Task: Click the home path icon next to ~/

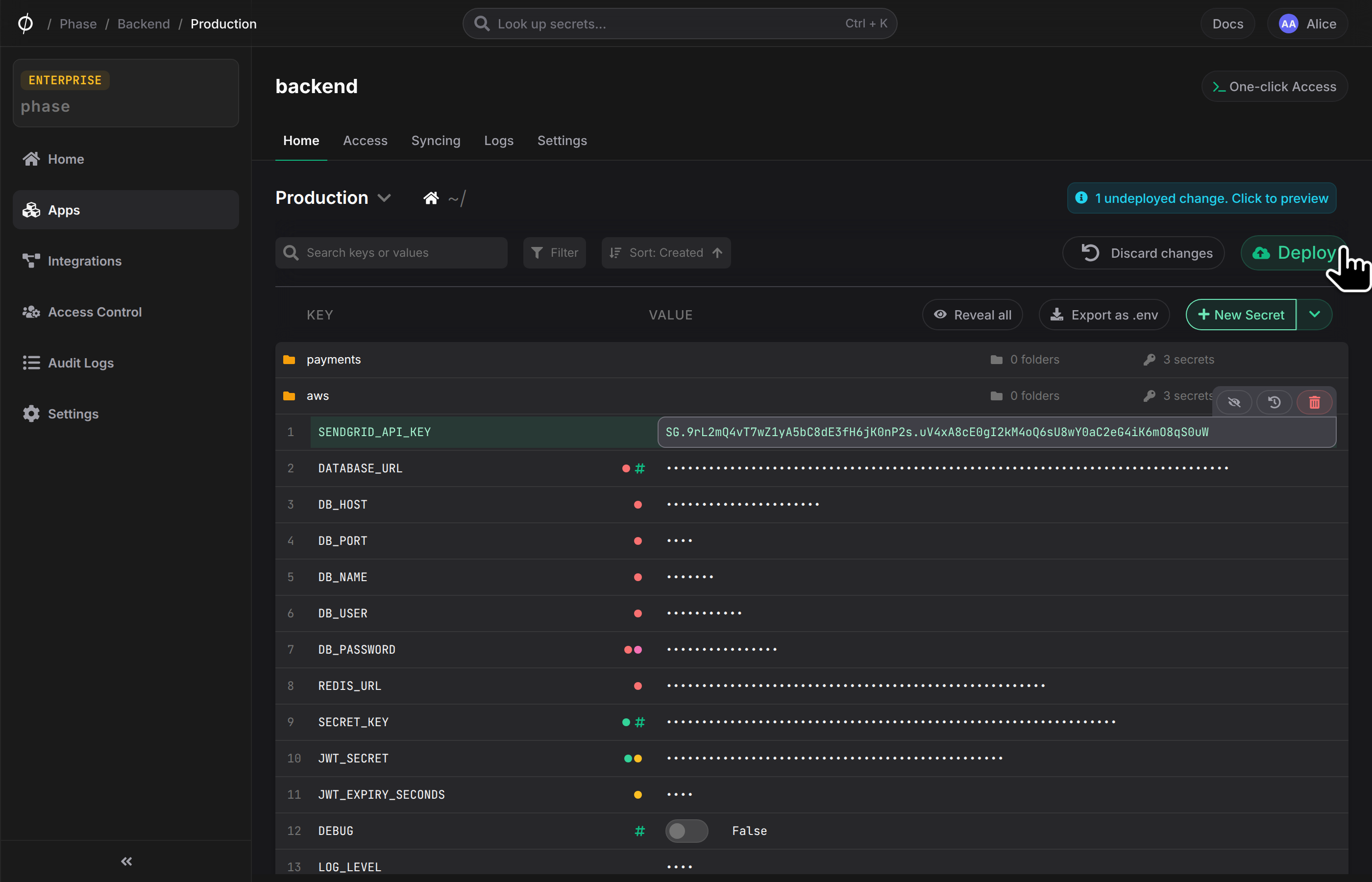Action: (x=431, y=198)
